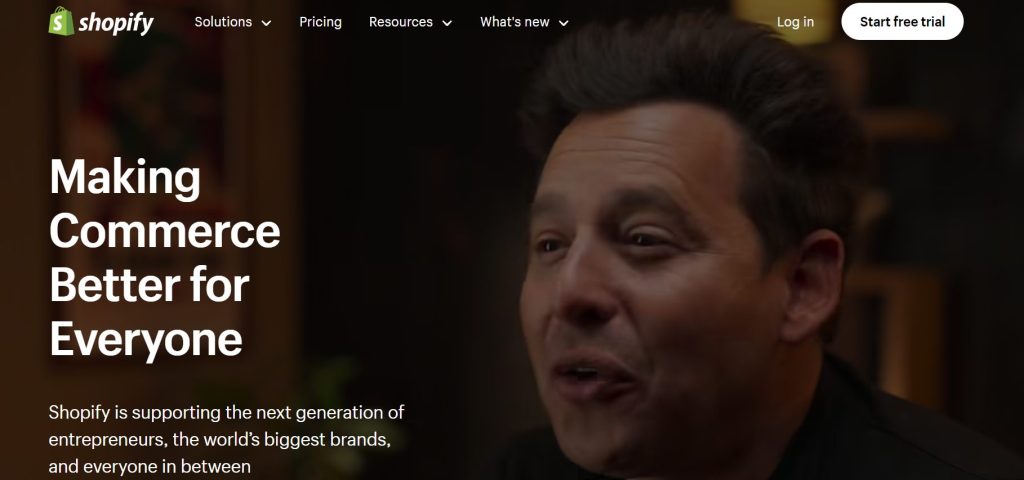This screenshot has width=1024, height=480.
Task: Click the blurred lamp light behind the man
Action: (x=784, y=20)
